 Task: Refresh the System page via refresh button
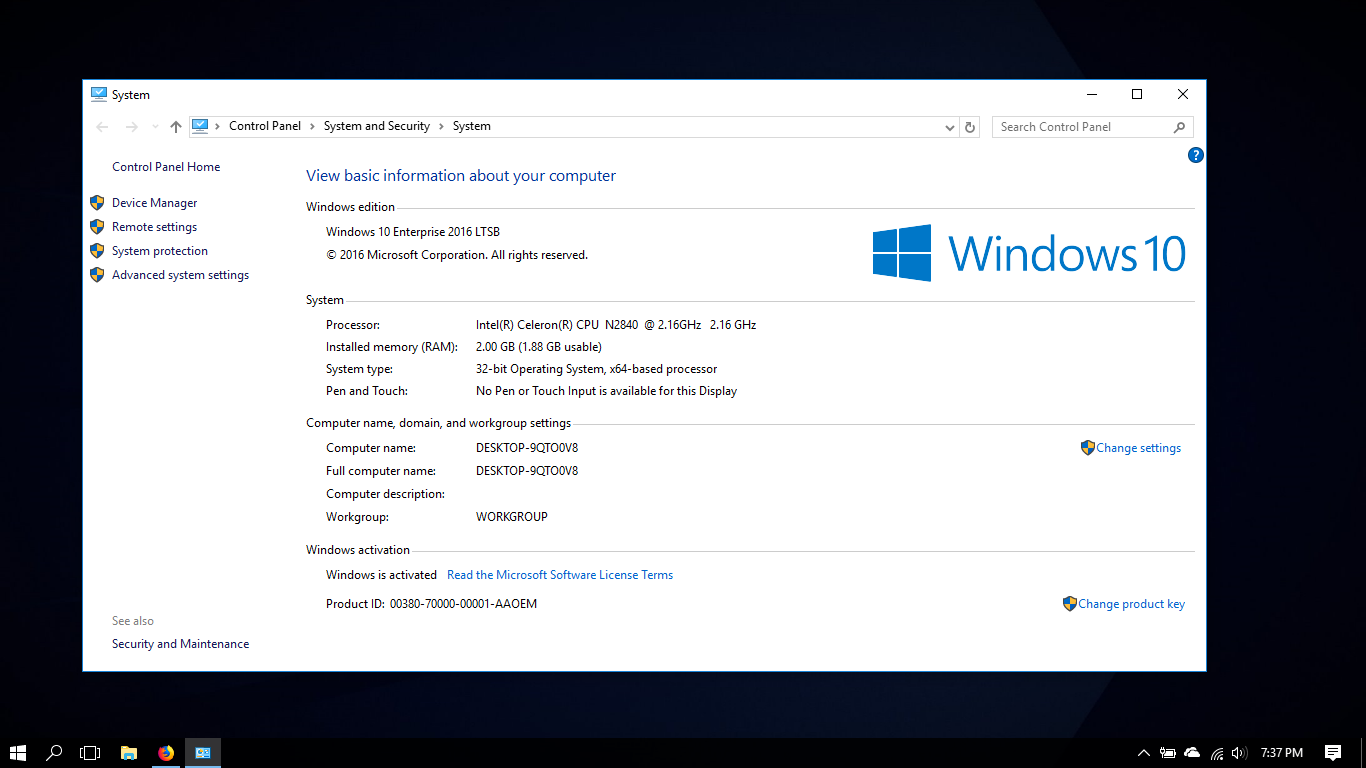point(969,127)
